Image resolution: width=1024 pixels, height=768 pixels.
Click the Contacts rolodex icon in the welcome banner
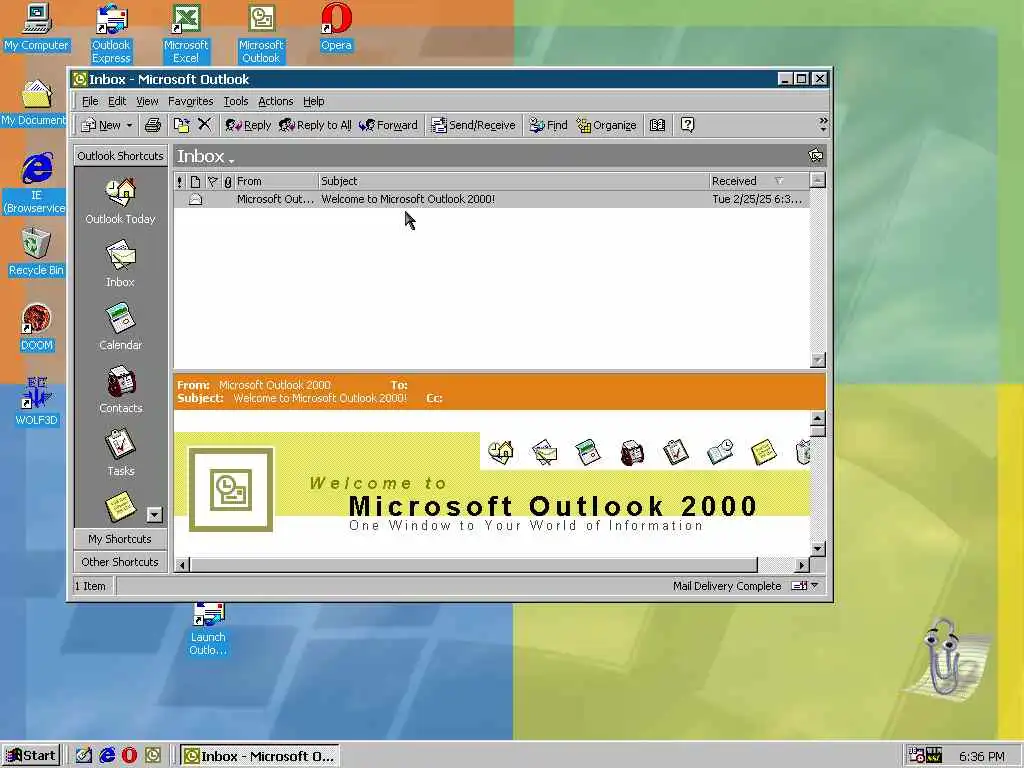pyautogui.click(x=632, y=452)
